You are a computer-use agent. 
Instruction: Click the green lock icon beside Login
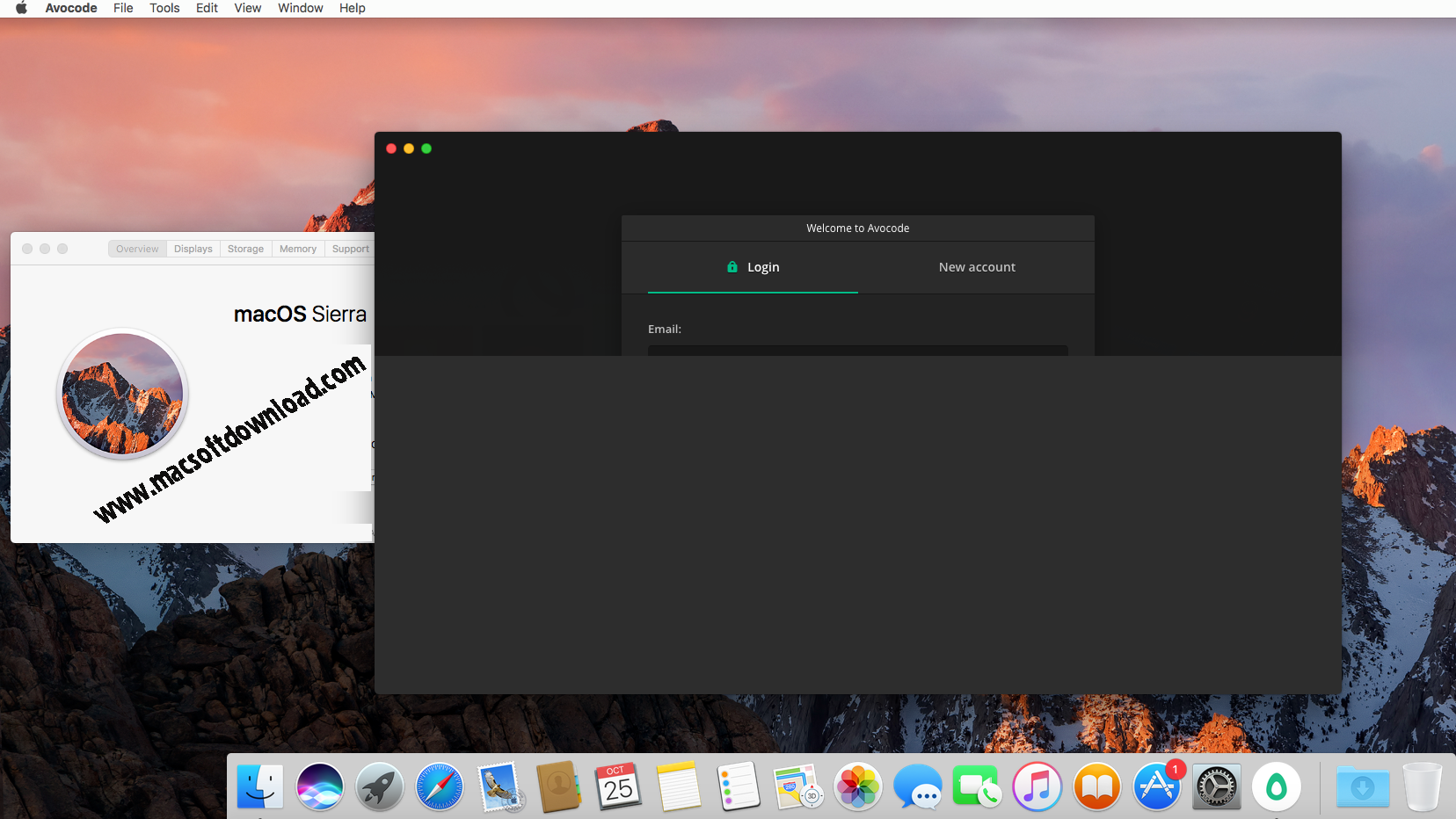pos(732,266)
